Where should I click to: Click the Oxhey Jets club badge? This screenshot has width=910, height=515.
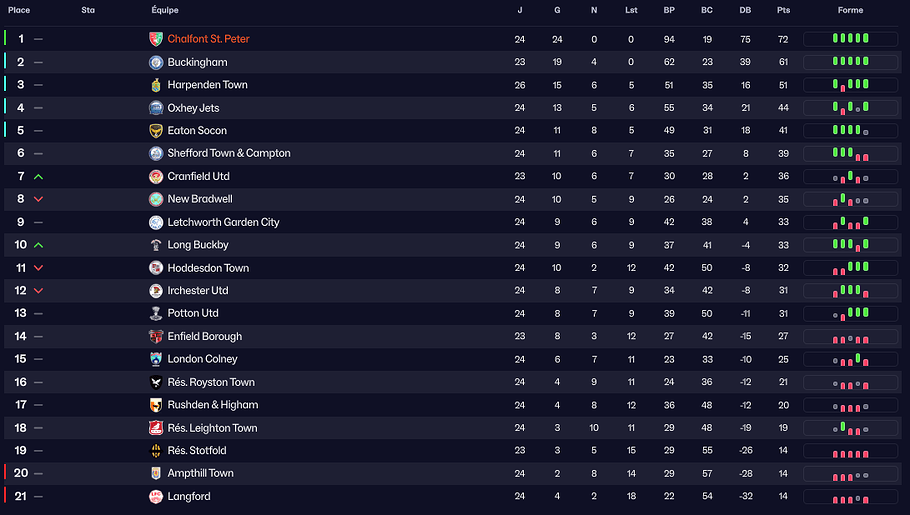[x=155, y=108]
